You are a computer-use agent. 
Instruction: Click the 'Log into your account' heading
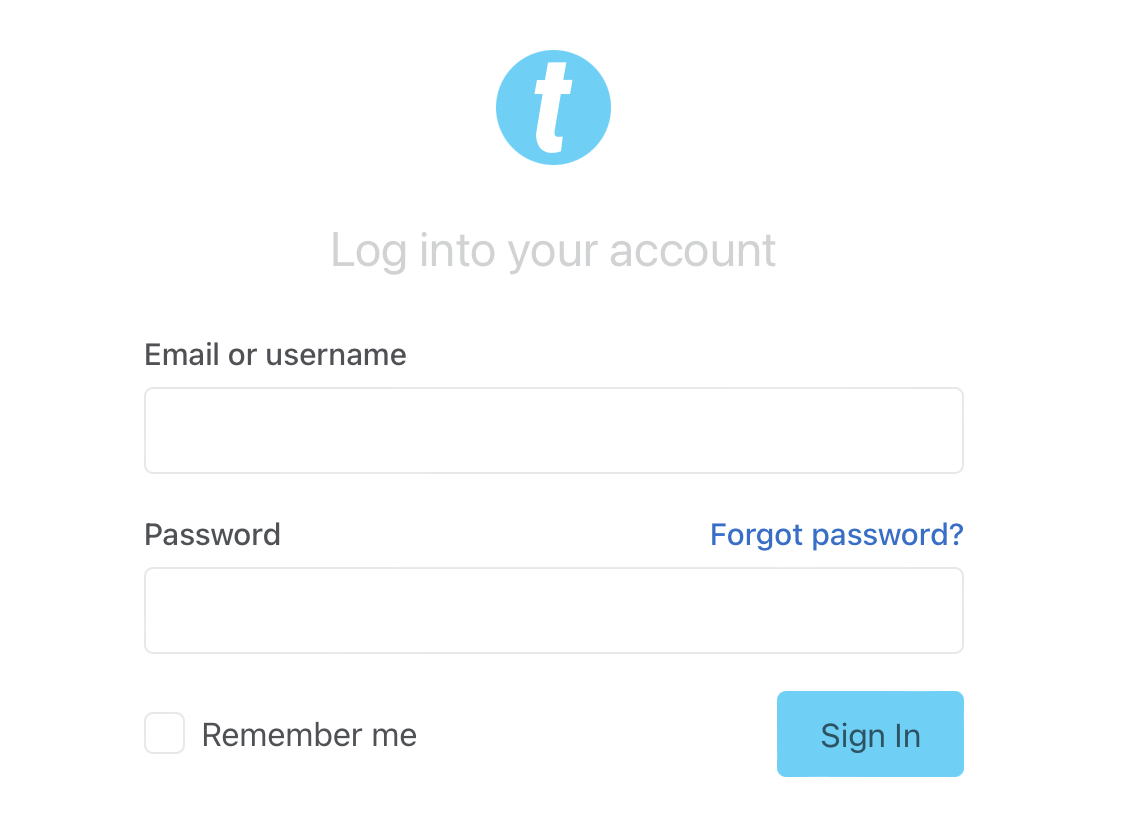(x=553, y=250)
